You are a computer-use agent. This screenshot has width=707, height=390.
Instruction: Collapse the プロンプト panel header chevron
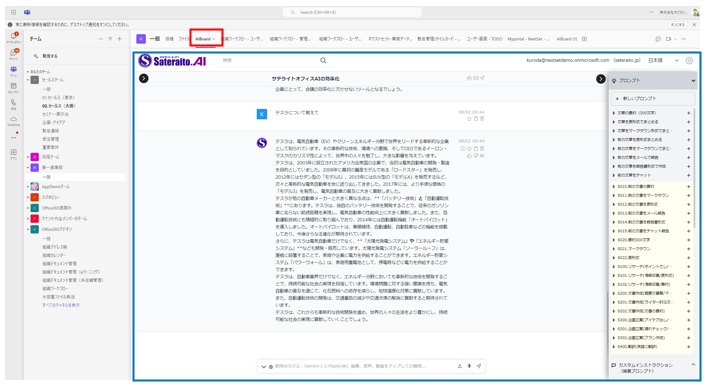click(x=693, y=81)
